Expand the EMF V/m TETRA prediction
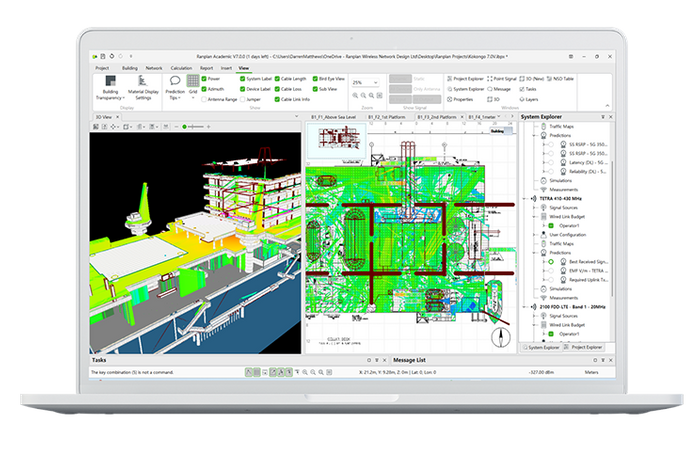This screenshot has width=700, height=453. 544,270
